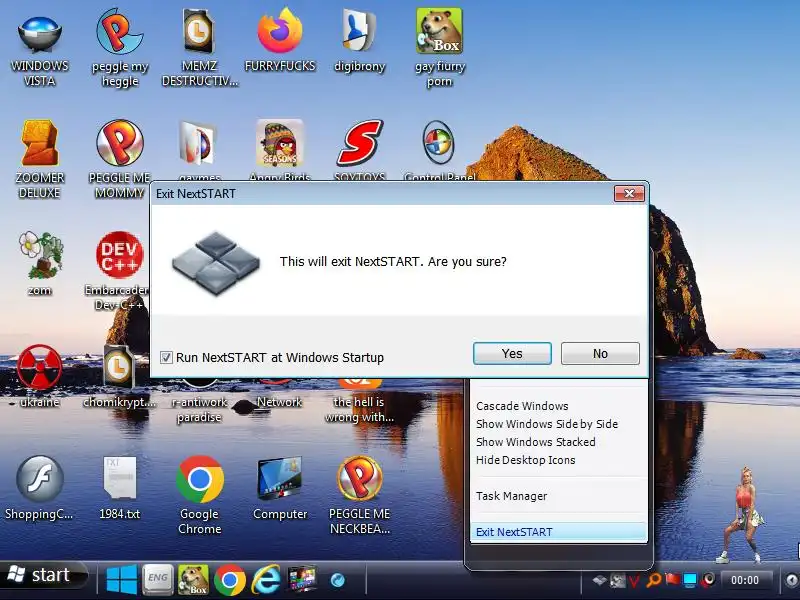
Task: Select Google Chrome desktop icon
Action: pos(199,495)
